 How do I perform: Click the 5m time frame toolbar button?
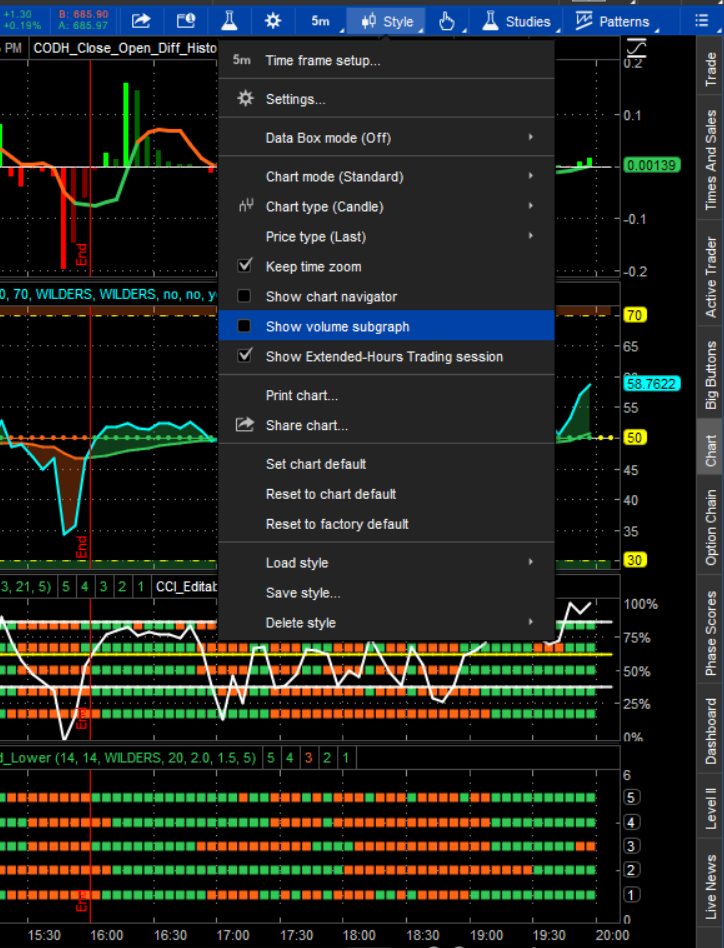click(x=320, y=20)
